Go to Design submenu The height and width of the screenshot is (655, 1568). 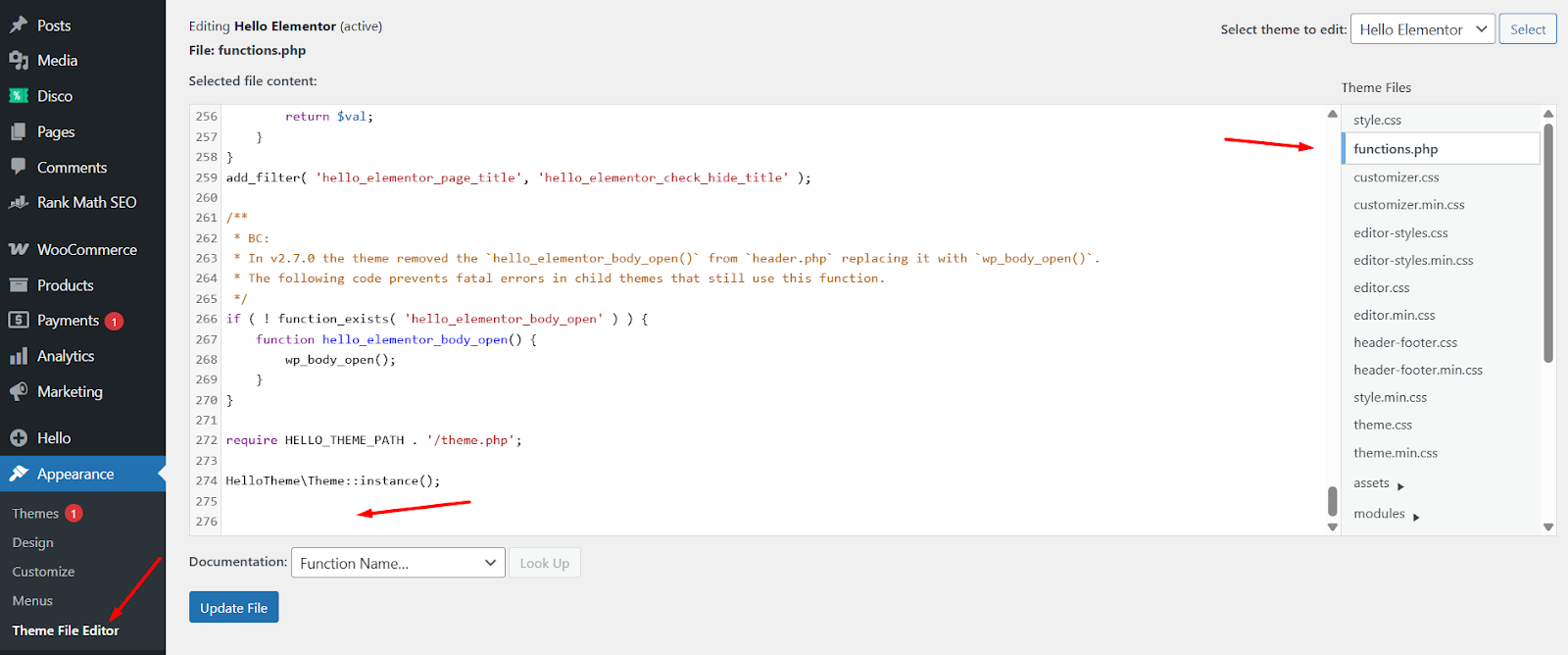(x=32, y=542)
